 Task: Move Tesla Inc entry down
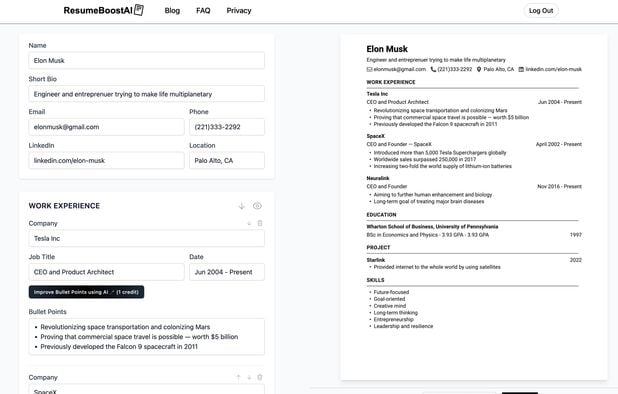point(249,223)
